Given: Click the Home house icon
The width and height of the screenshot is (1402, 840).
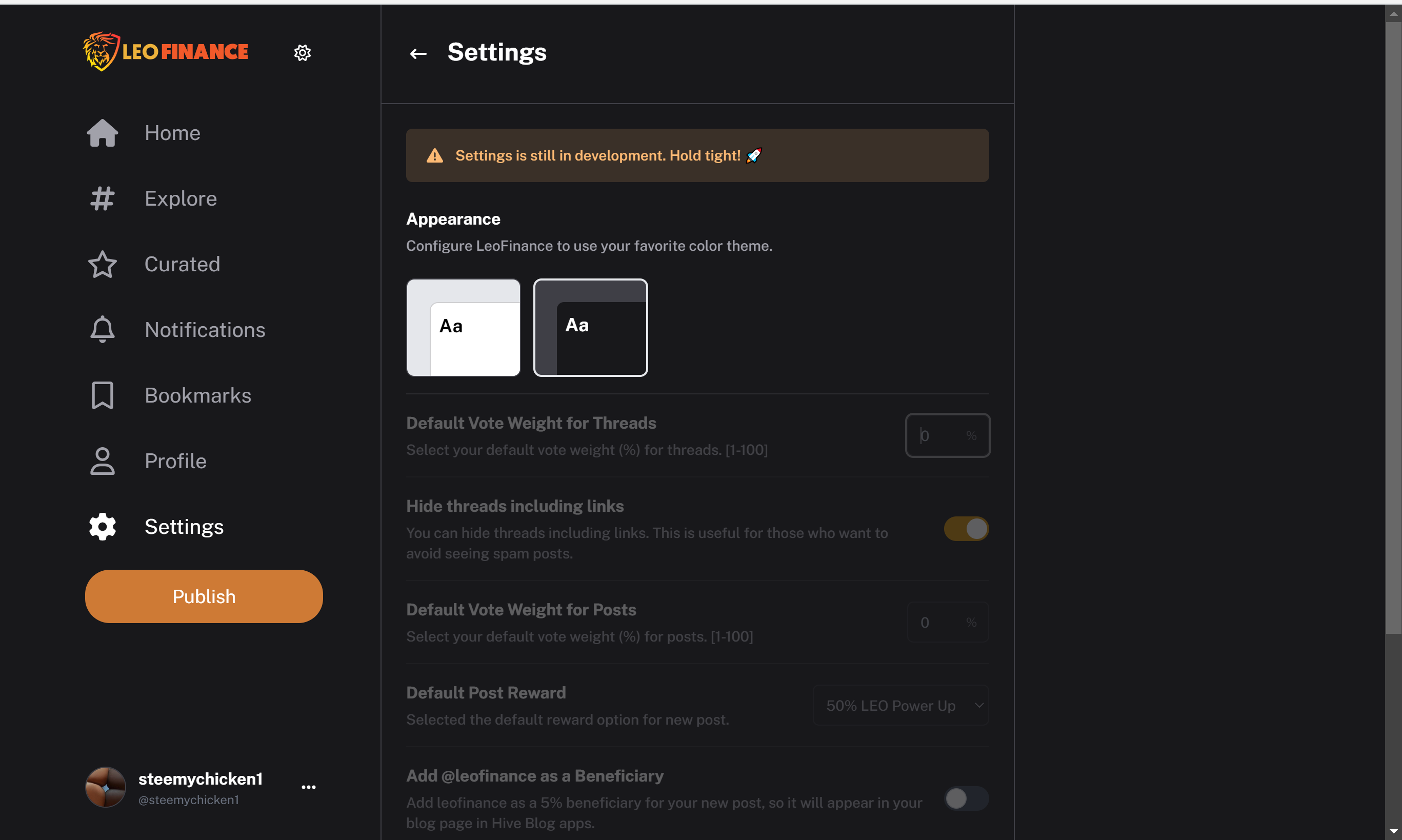Looking at the screenshot, I should point(103,133).
